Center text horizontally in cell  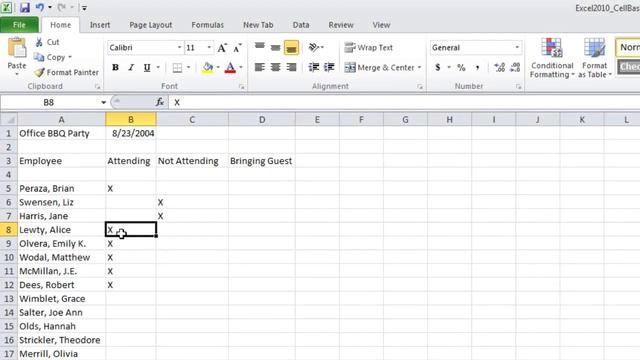pos(276,67)
